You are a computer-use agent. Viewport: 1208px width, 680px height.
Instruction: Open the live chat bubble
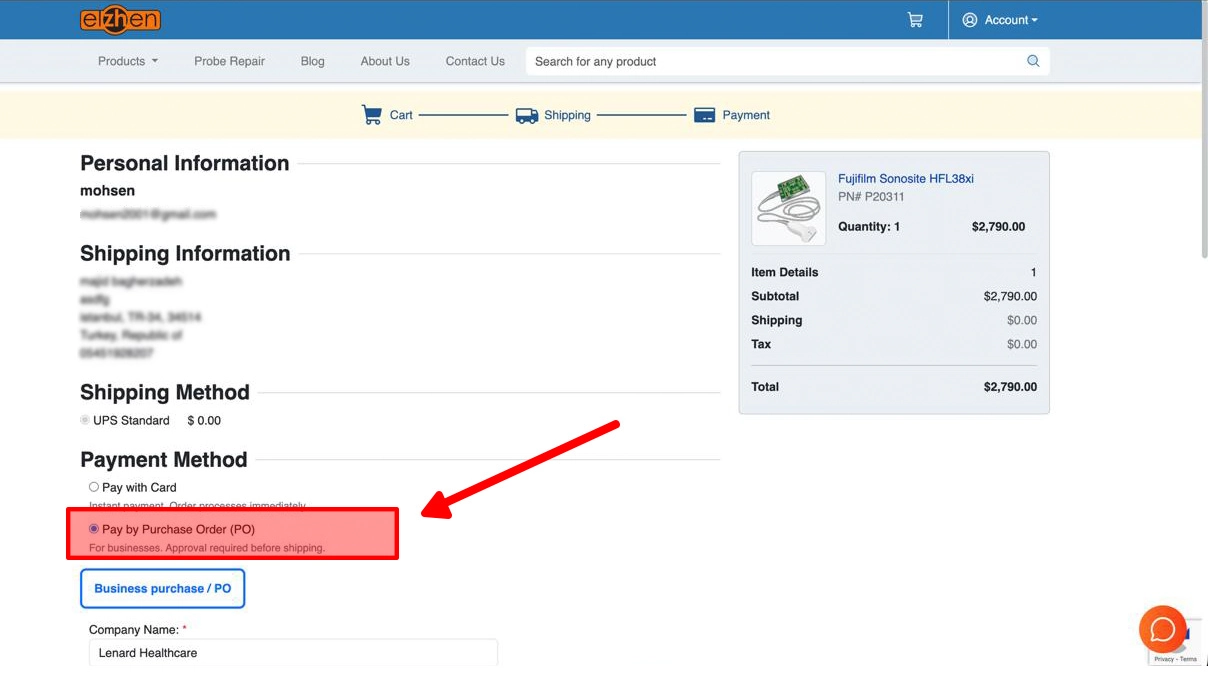point(1163,629)
